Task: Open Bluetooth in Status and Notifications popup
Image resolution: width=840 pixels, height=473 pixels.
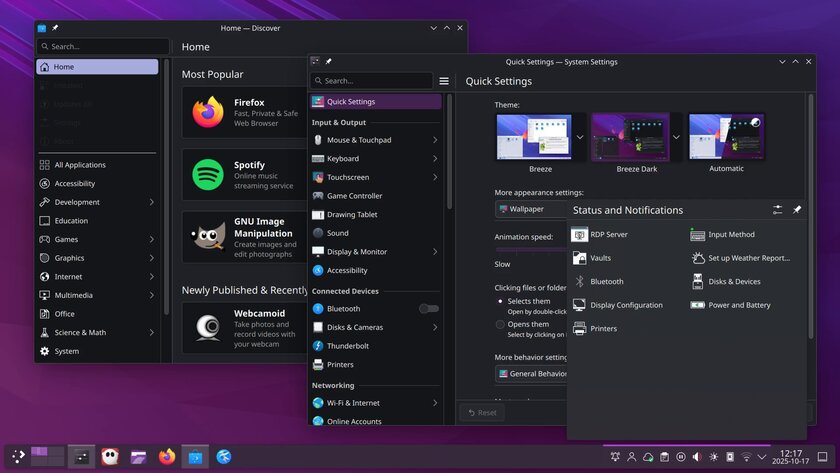Action: pyautogui.click(x=606, y=282)
